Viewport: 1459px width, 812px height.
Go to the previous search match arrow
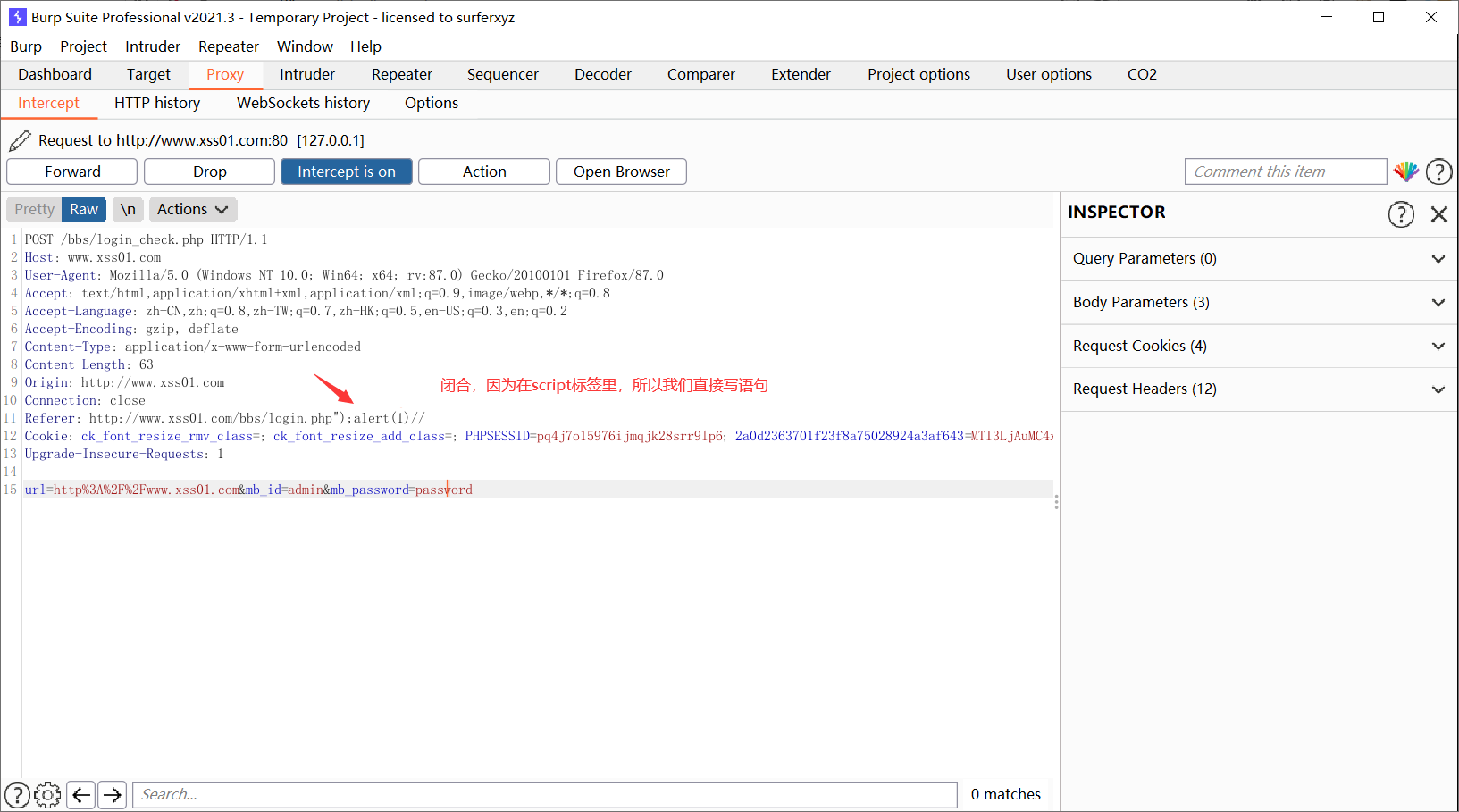click(x=81, y=795)
